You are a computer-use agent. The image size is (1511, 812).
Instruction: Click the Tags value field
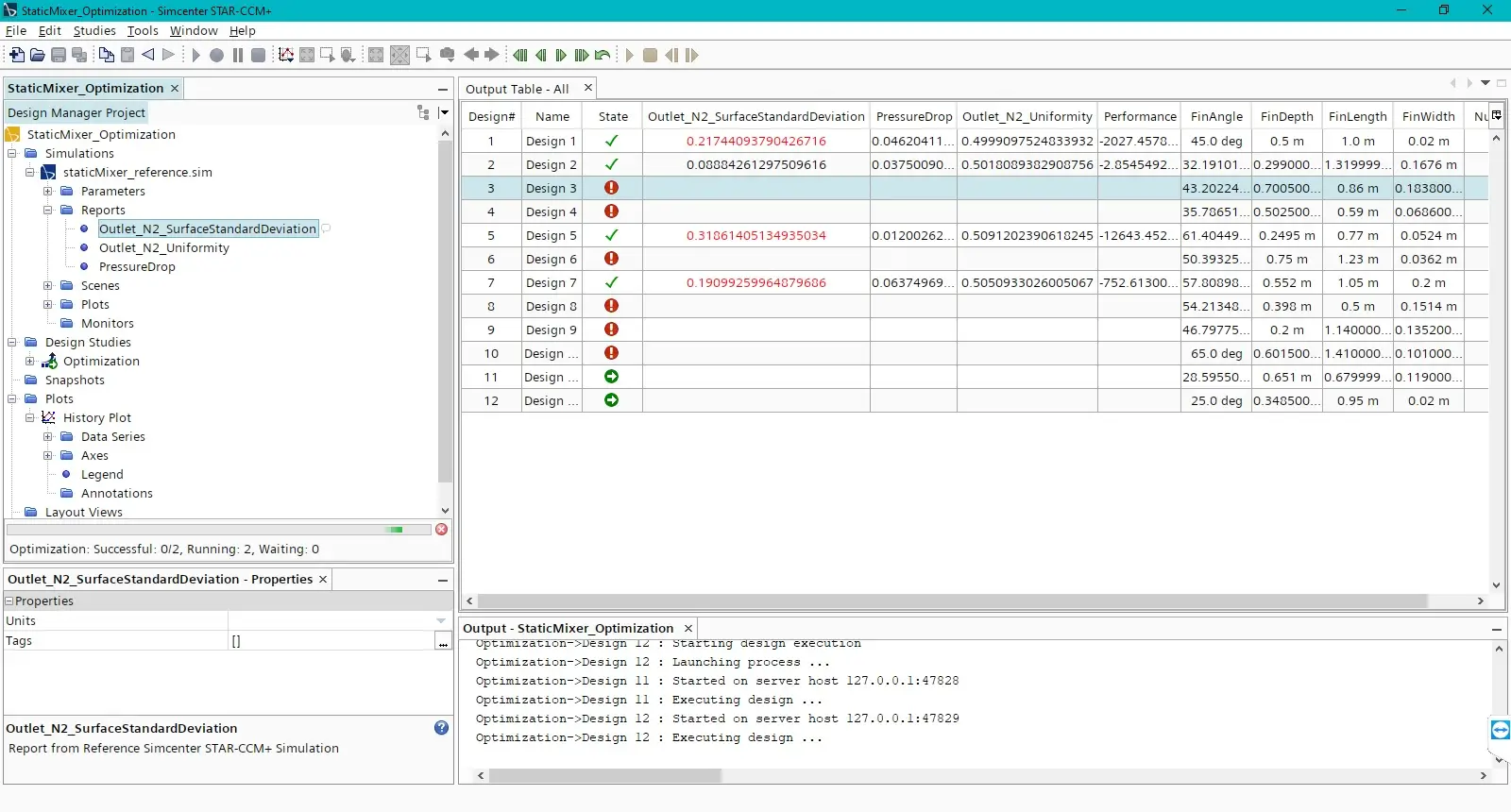point(331,641)
